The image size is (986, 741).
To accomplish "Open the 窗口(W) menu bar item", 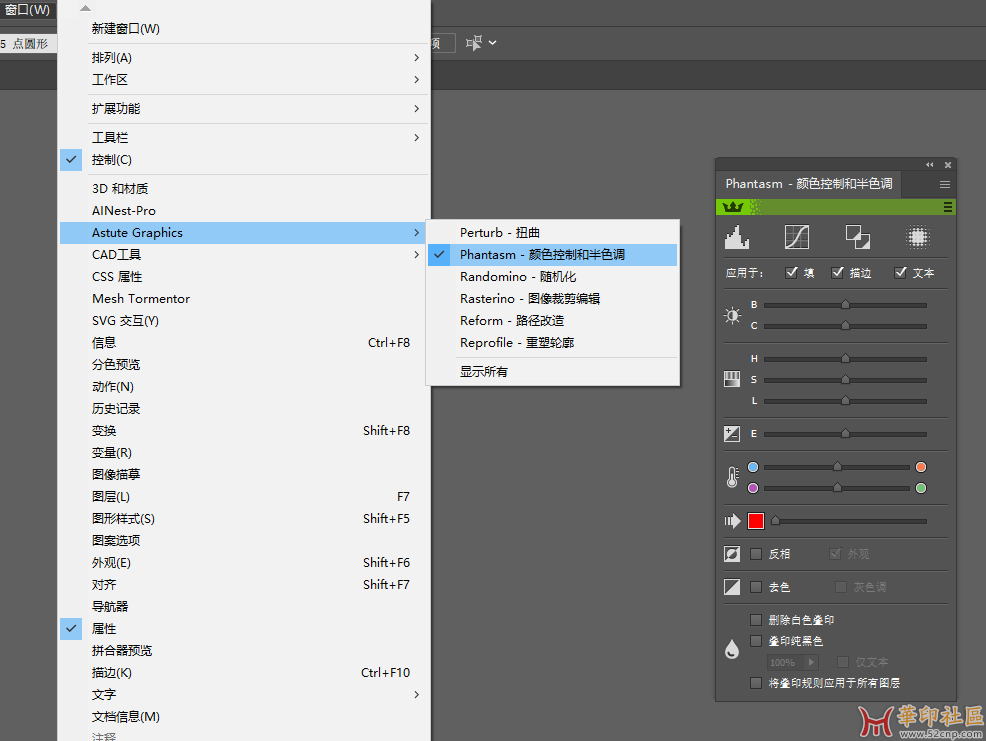I will click(28, 9).
